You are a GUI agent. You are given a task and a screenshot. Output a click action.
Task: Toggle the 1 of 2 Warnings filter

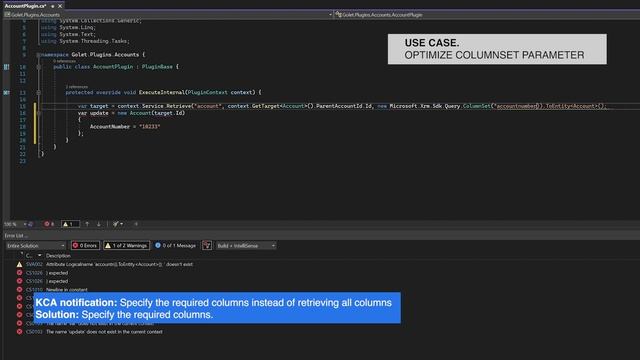pyautogui.click(x=127, y=246)
